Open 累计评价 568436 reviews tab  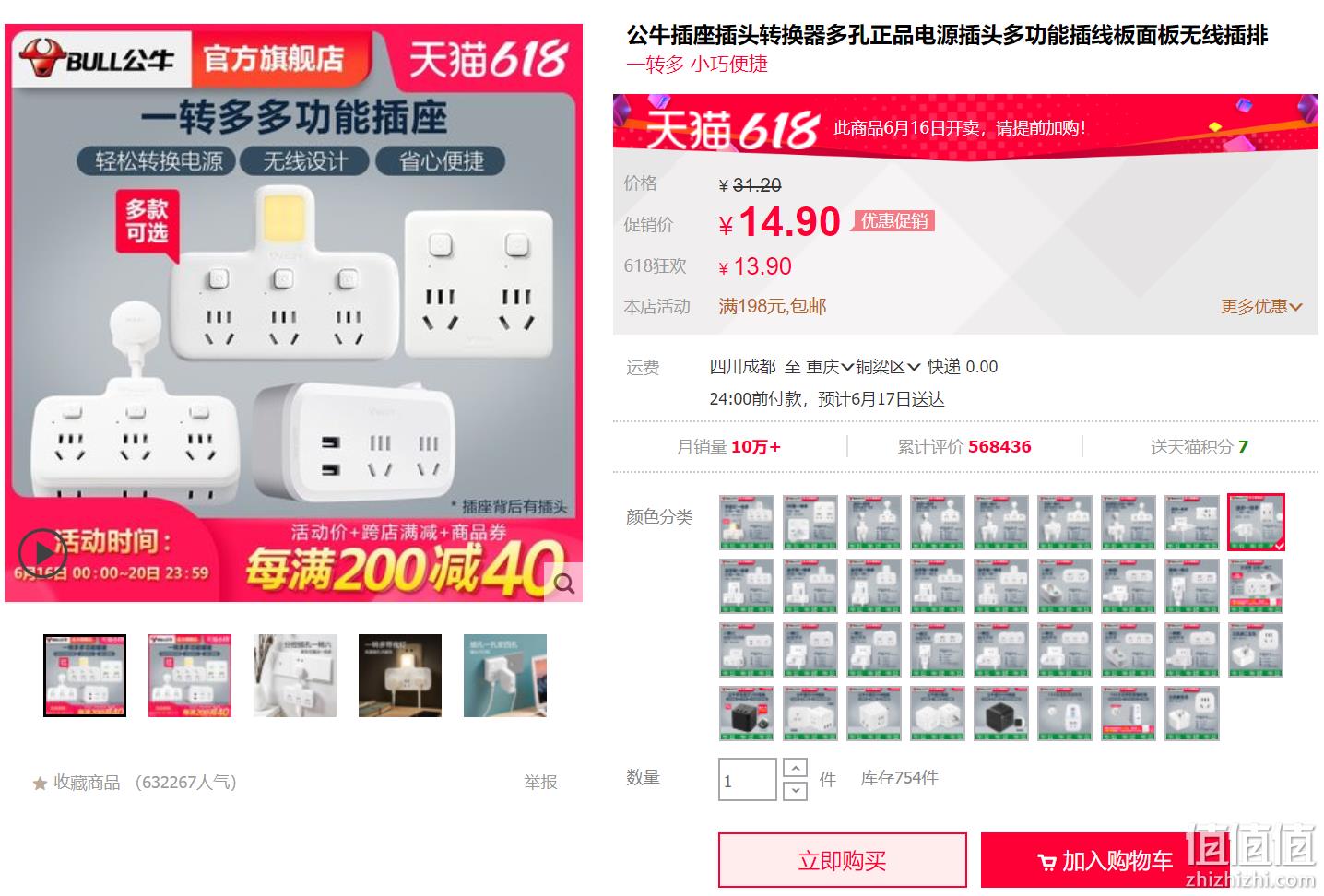coord(964,447)
